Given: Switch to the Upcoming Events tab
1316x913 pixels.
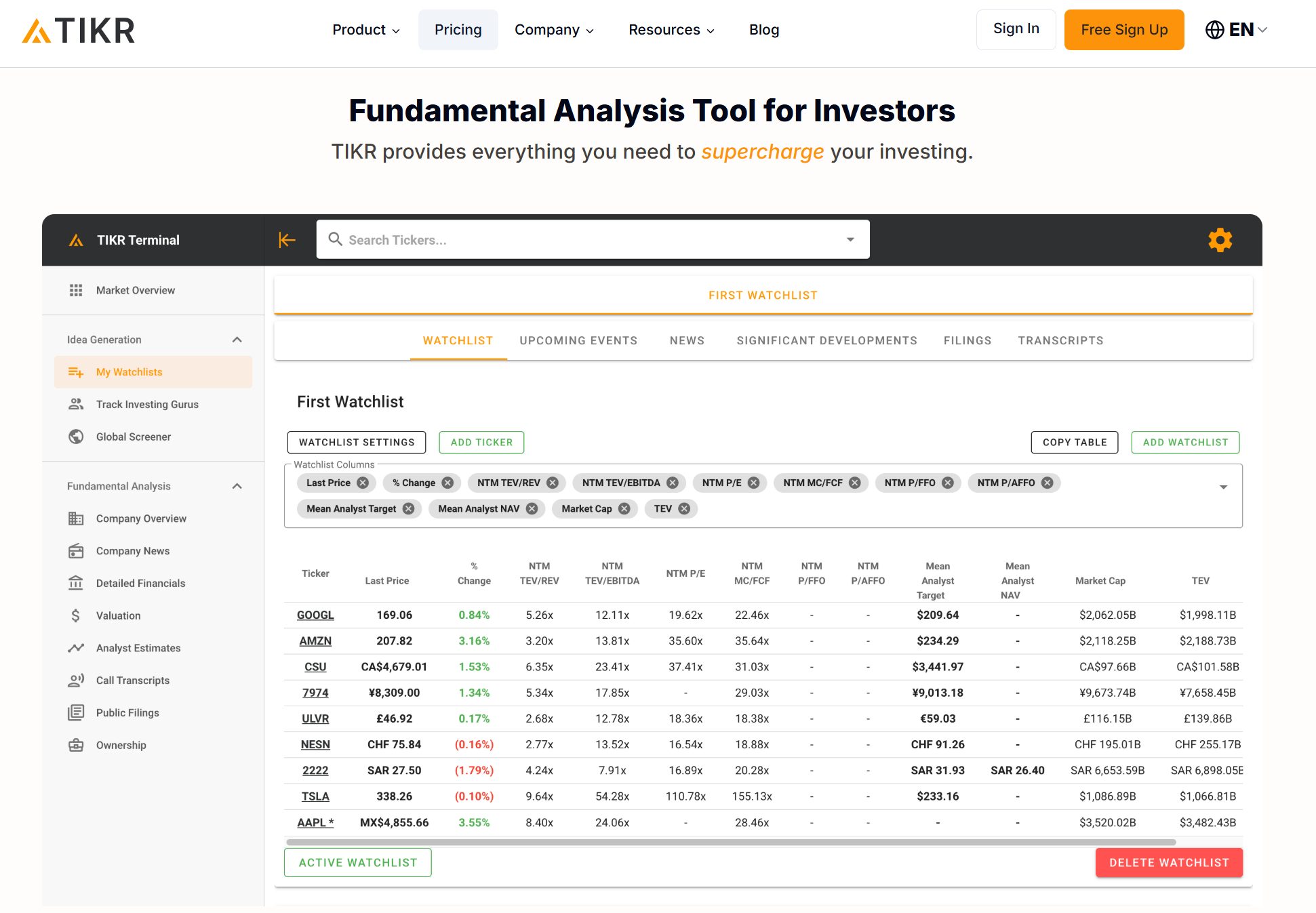Looking at the screenshot, I should coord(578,341).
